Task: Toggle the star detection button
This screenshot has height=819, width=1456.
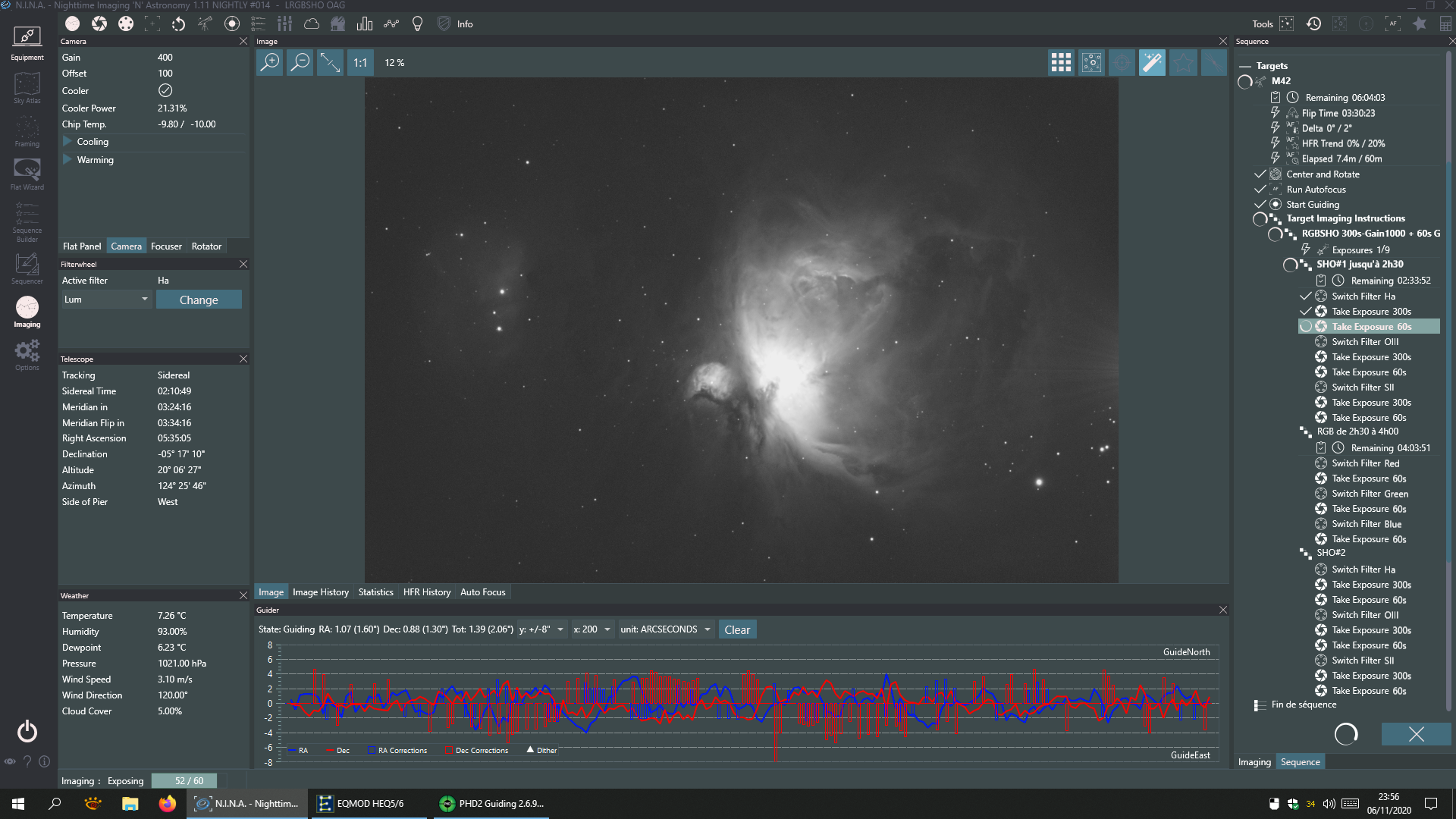Action: coord(1182,63)
